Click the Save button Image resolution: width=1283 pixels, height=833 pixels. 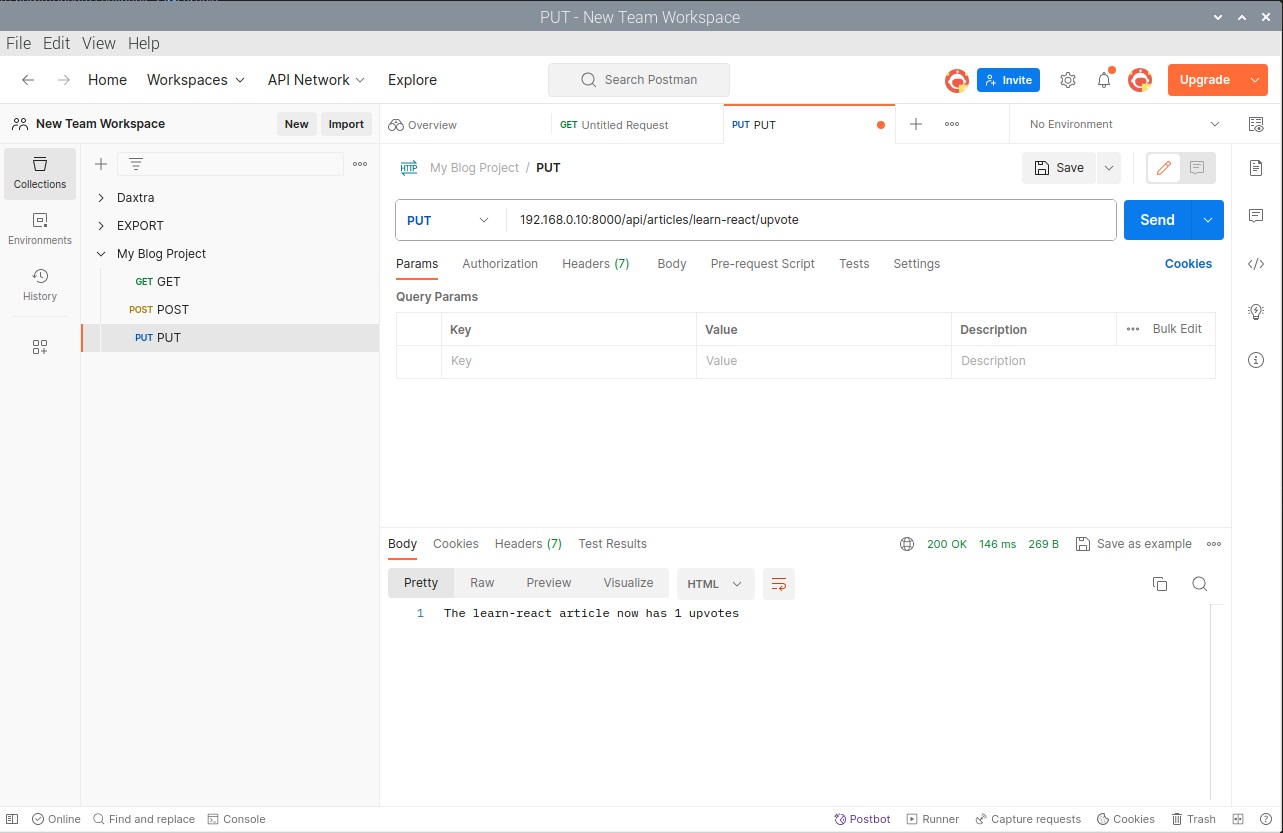pyautogui.click(x=1059, y=168)
